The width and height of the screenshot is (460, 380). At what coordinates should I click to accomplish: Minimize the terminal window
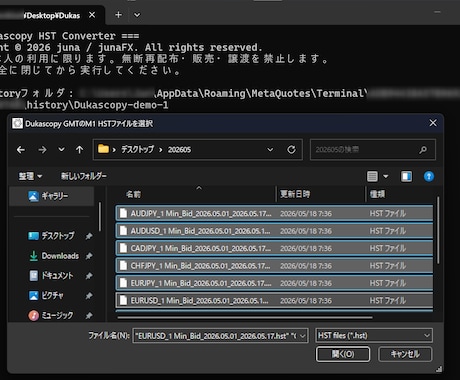(437, 12)
